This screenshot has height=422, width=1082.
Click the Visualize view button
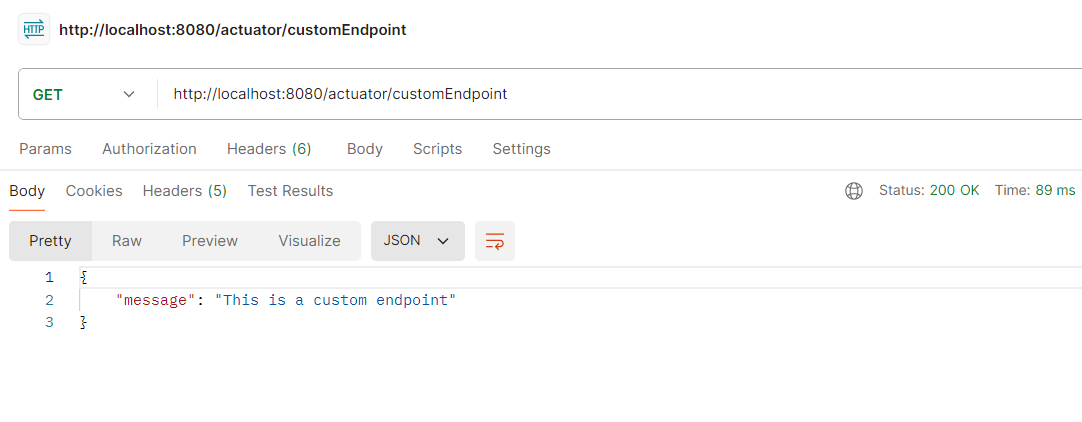click(309, 241)
